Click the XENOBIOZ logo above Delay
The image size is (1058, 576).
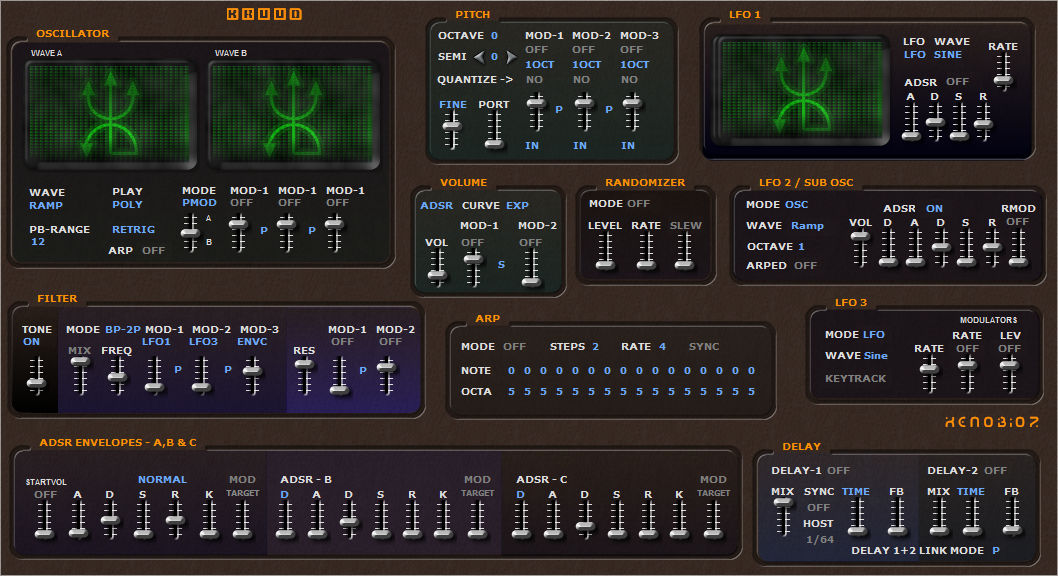click(995, 423)
